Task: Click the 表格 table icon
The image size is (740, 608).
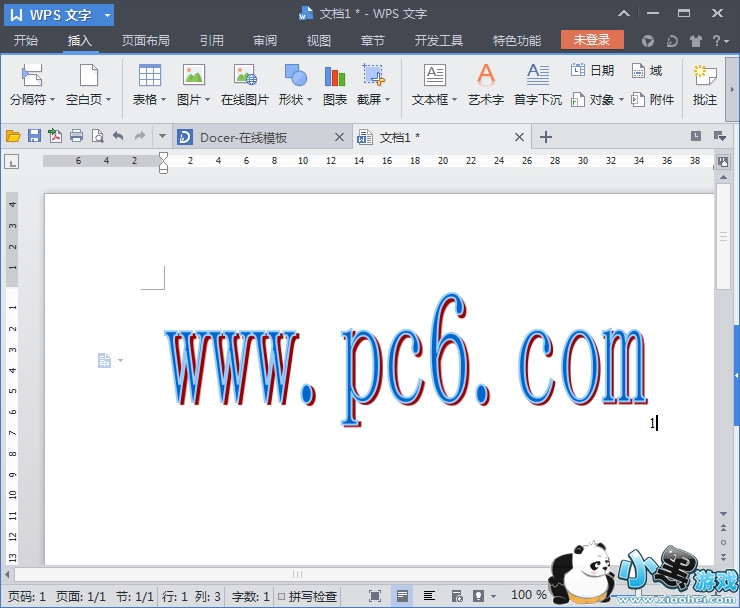Action: coord(150,76)
